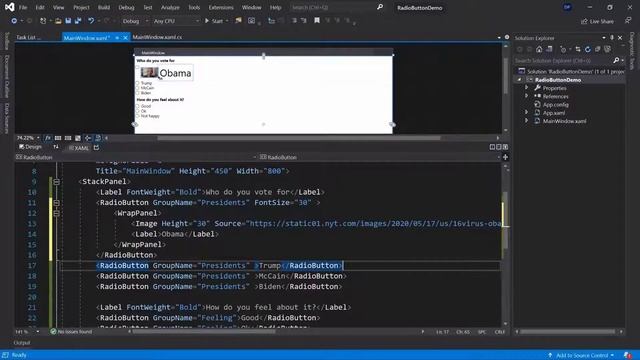Screen dimensions: 640x360
Task: Click the Collapse All icon in Solution Explorer
Action: [x=598, y=49]
